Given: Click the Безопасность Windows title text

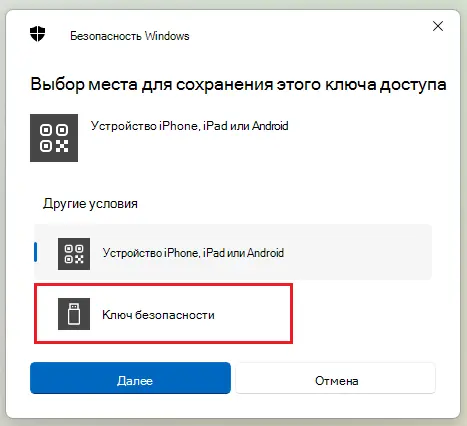Looking at the screenshot, I should pos(130,36).
